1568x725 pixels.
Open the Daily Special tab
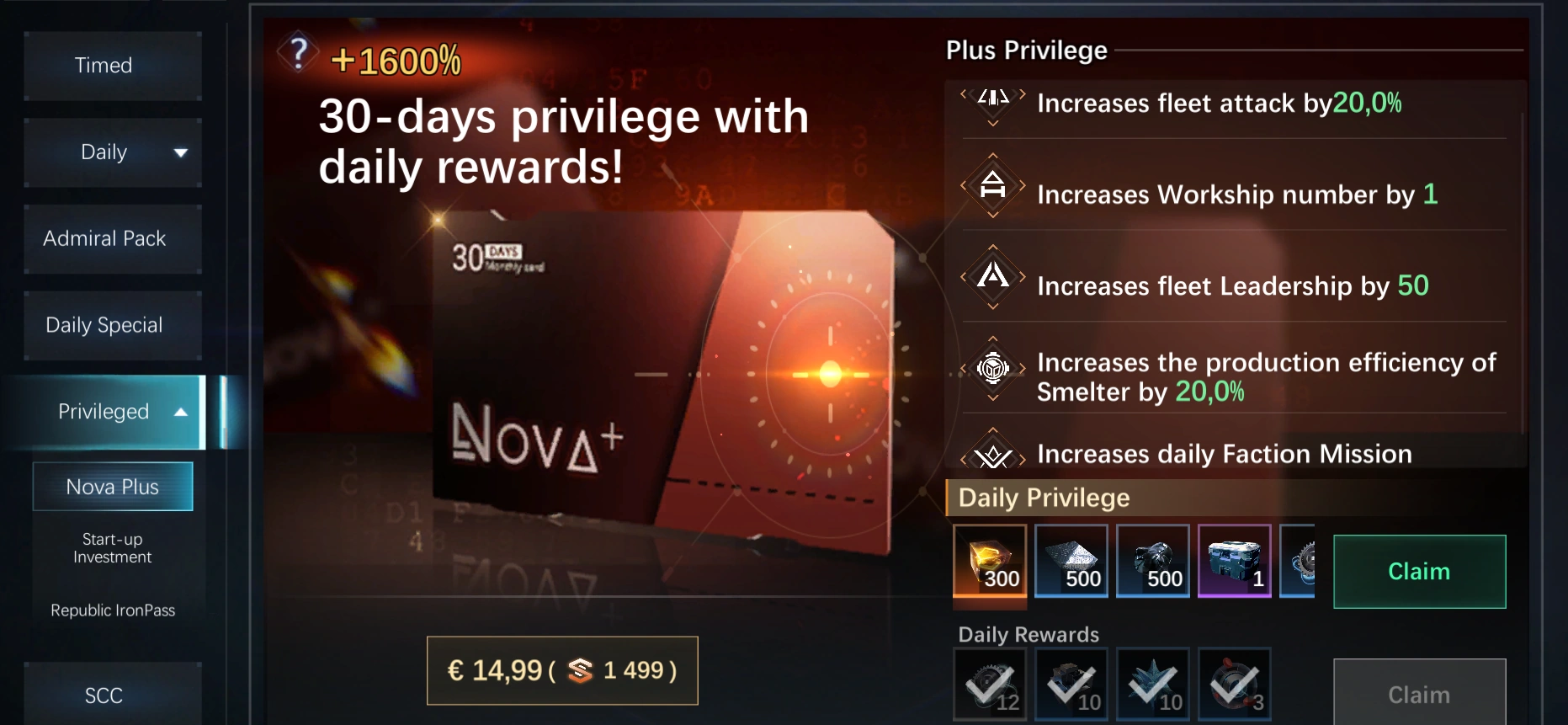tap(113, 326)
